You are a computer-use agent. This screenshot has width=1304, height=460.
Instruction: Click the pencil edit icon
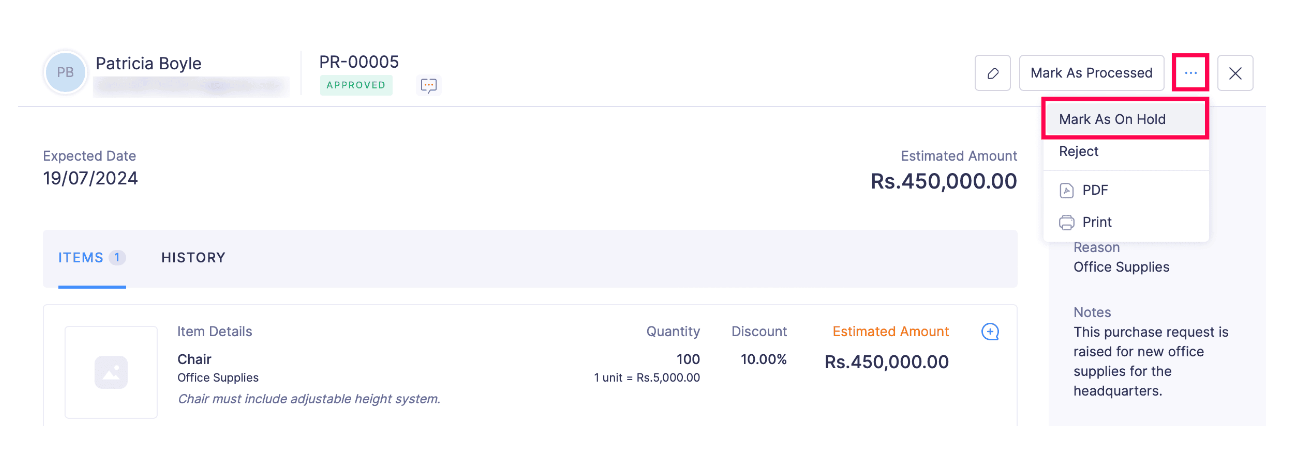[992, 73]
